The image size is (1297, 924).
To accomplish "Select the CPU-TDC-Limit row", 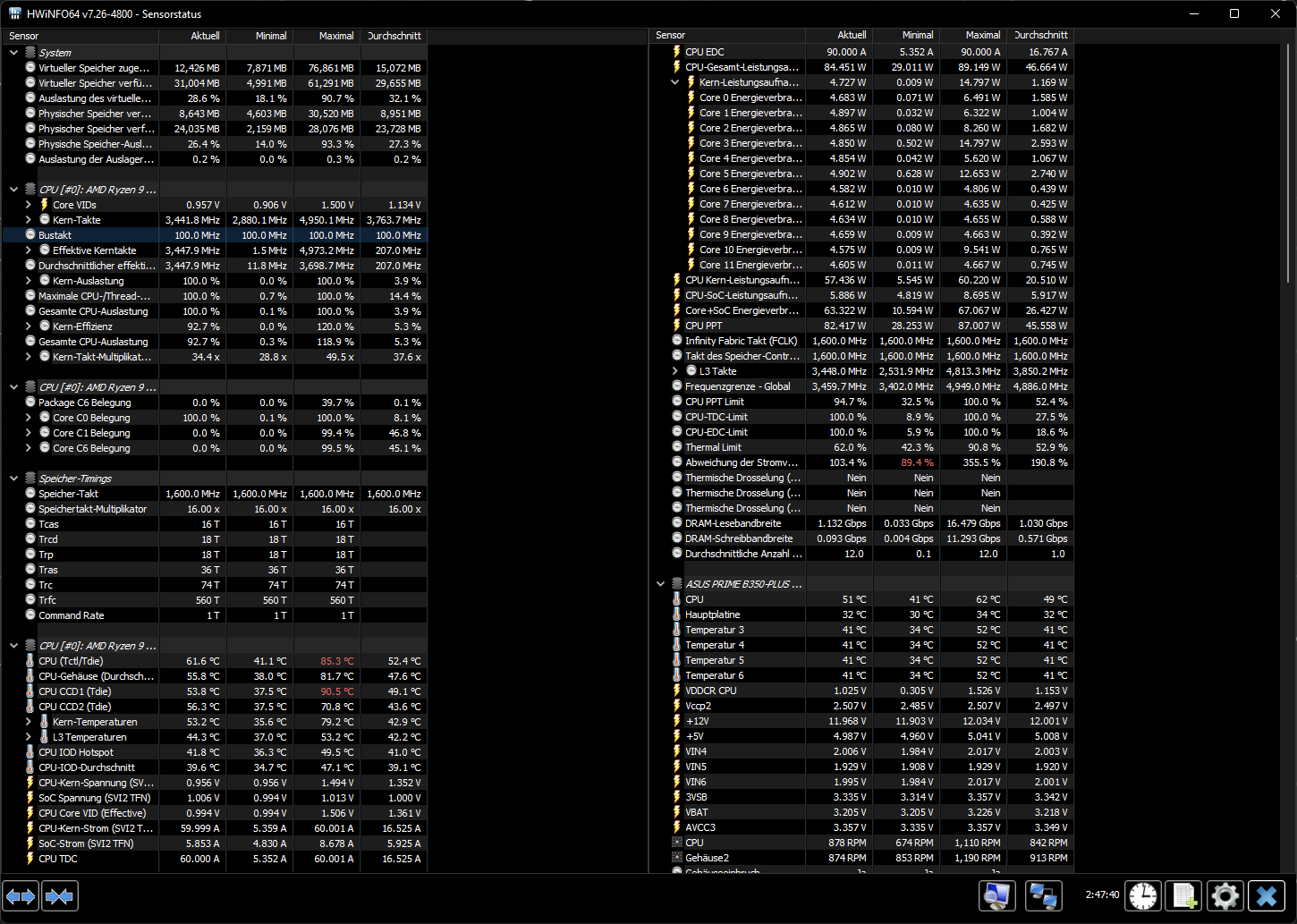I will click(x=861, y=417).
